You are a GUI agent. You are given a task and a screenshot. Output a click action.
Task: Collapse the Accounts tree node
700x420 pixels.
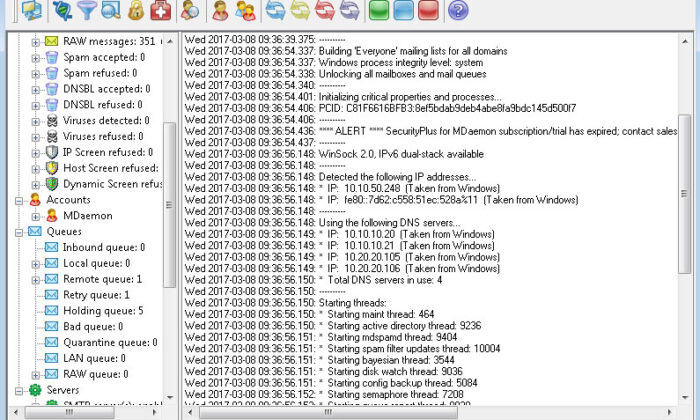pos(19,200)
